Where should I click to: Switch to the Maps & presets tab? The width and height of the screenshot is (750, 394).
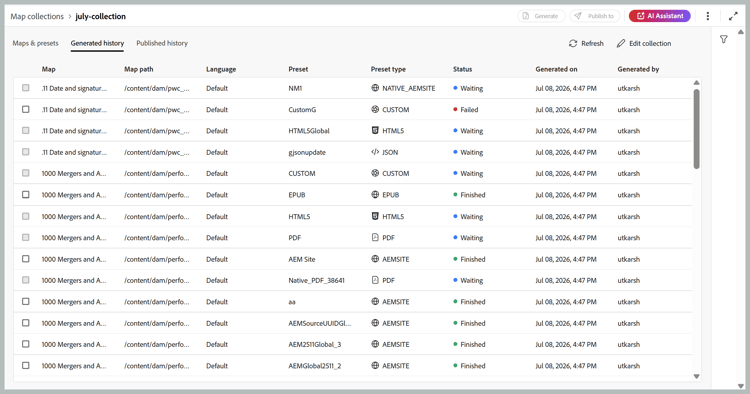coord(35,43)
